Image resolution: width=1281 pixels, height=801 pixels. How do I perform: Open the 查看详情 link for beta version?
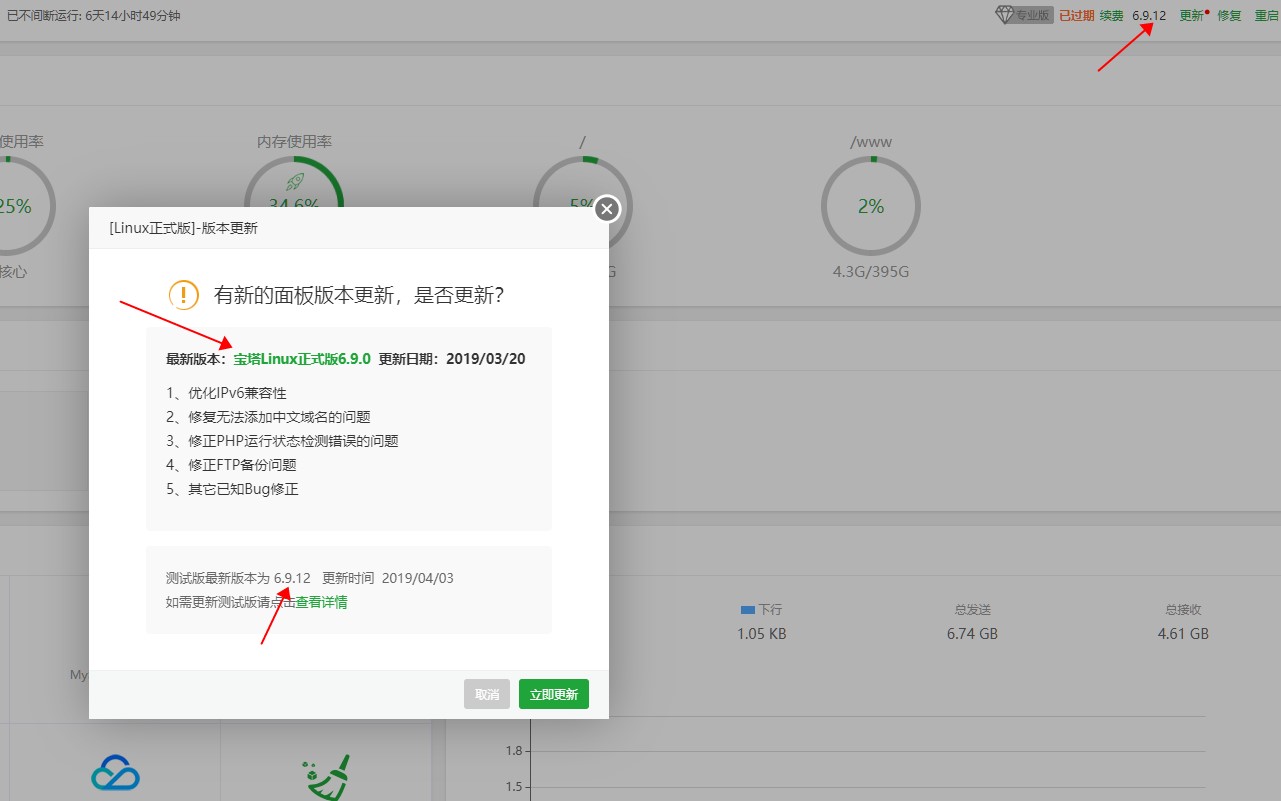click(x=321, y=602)
